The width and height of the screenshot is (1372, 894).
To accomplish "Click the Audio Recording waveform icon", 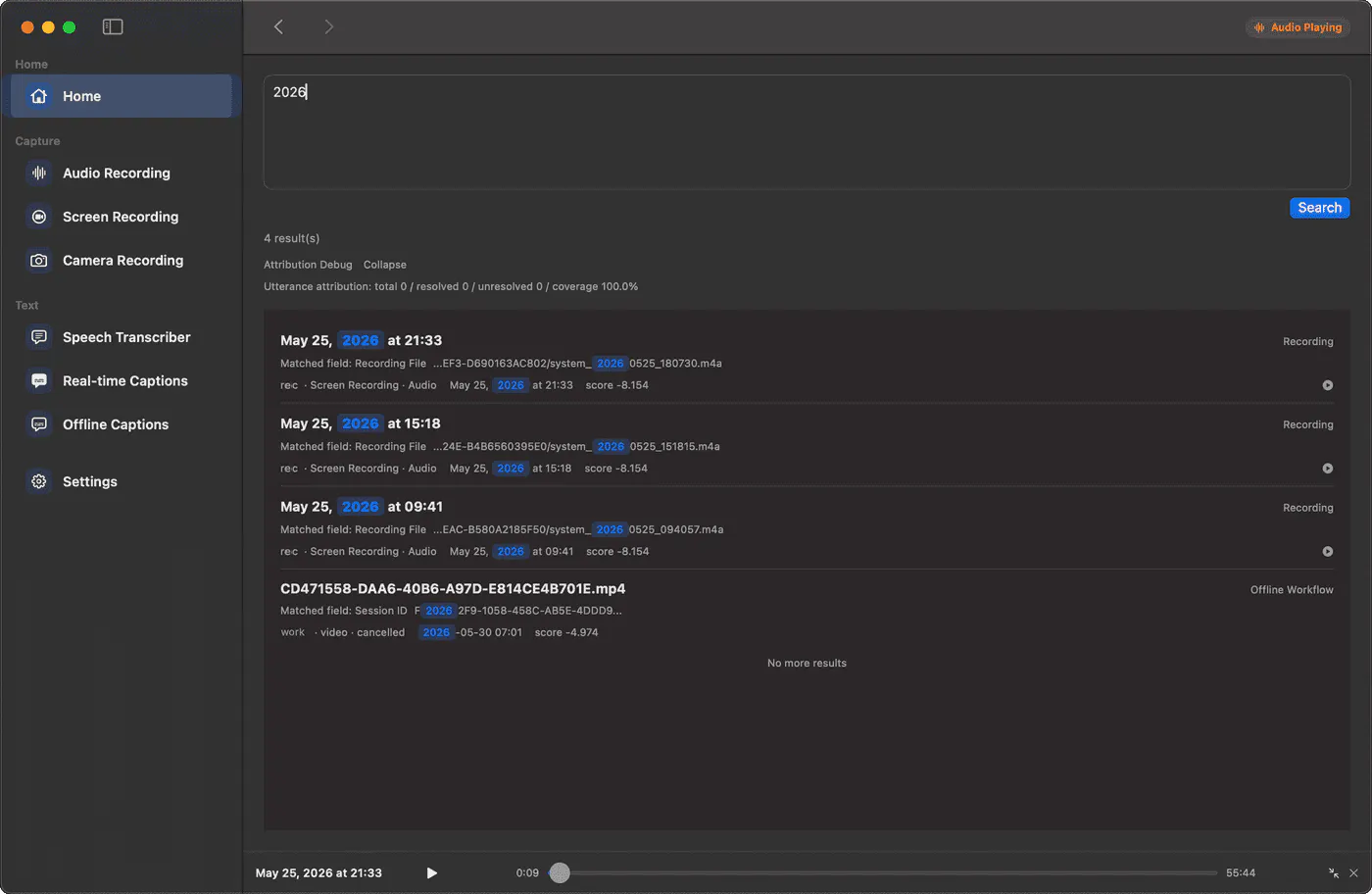I will click(x=39, y=174).
